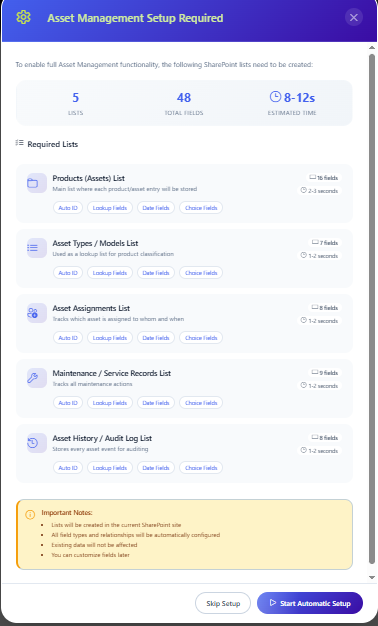Click the scrollbar down arrow

tap(372, 577)
